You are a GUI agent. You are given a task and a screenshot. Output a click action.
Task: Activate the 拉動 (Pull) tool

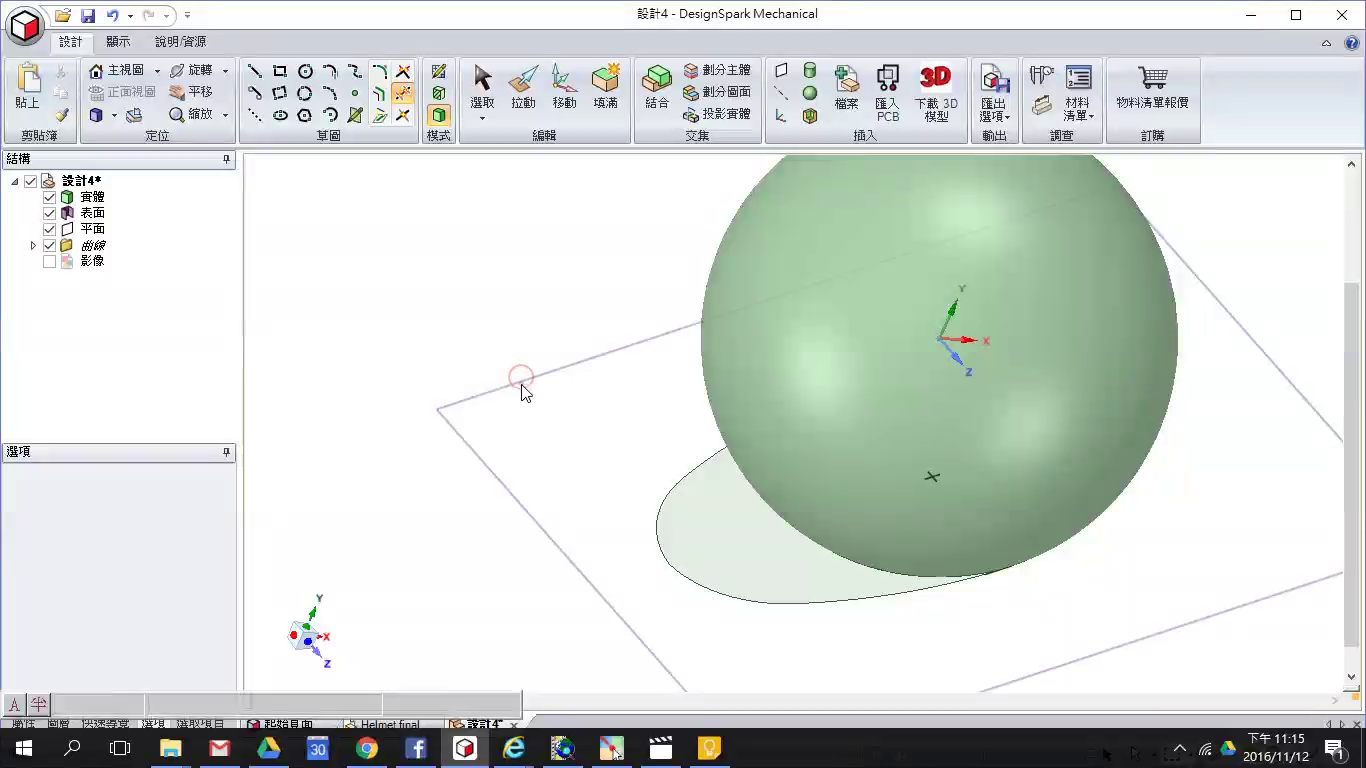[x=523, y=86]
